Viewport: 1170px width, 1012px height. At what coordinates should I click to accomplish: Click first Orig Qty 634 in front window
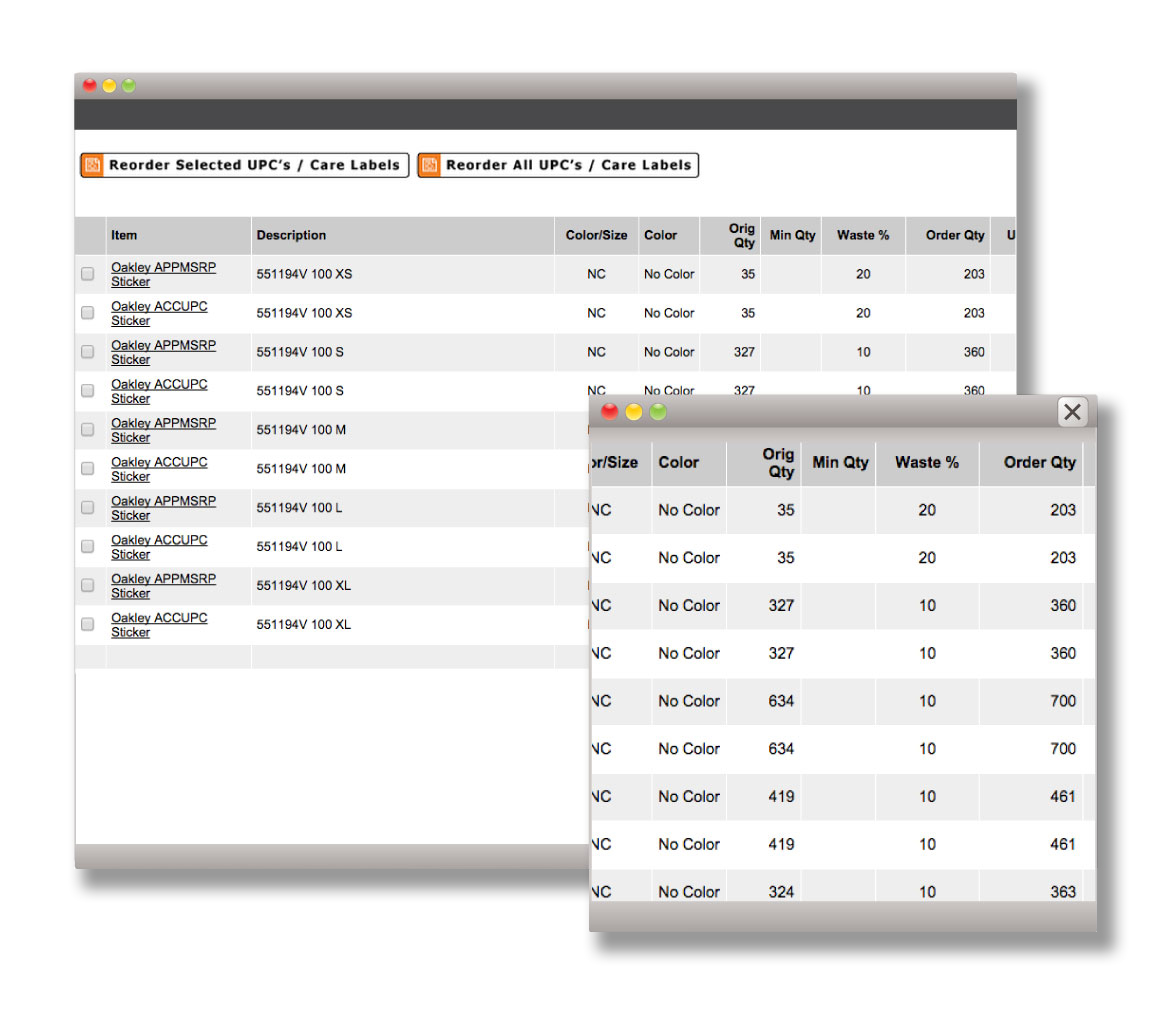coord(781,701)
